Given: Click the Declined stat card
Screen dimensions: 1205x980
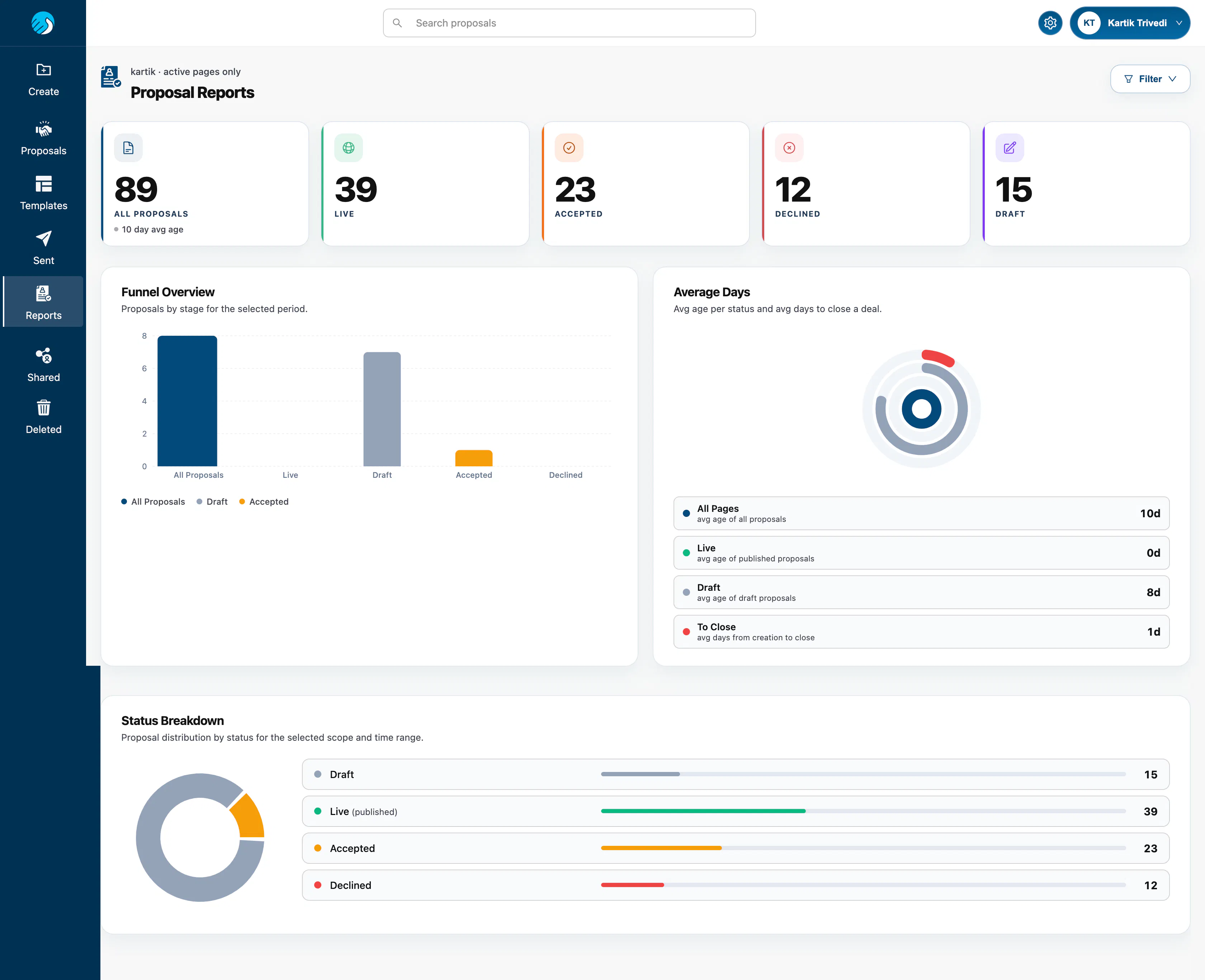Looking at the screenshot, I should tap(866, 184).
